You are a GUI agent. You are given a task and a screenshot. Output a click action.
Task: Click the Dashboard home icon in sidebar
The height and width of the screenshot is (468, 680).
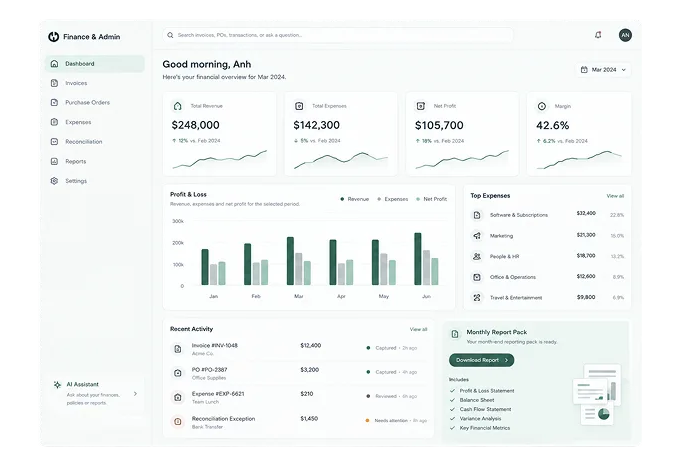point(54,64)
